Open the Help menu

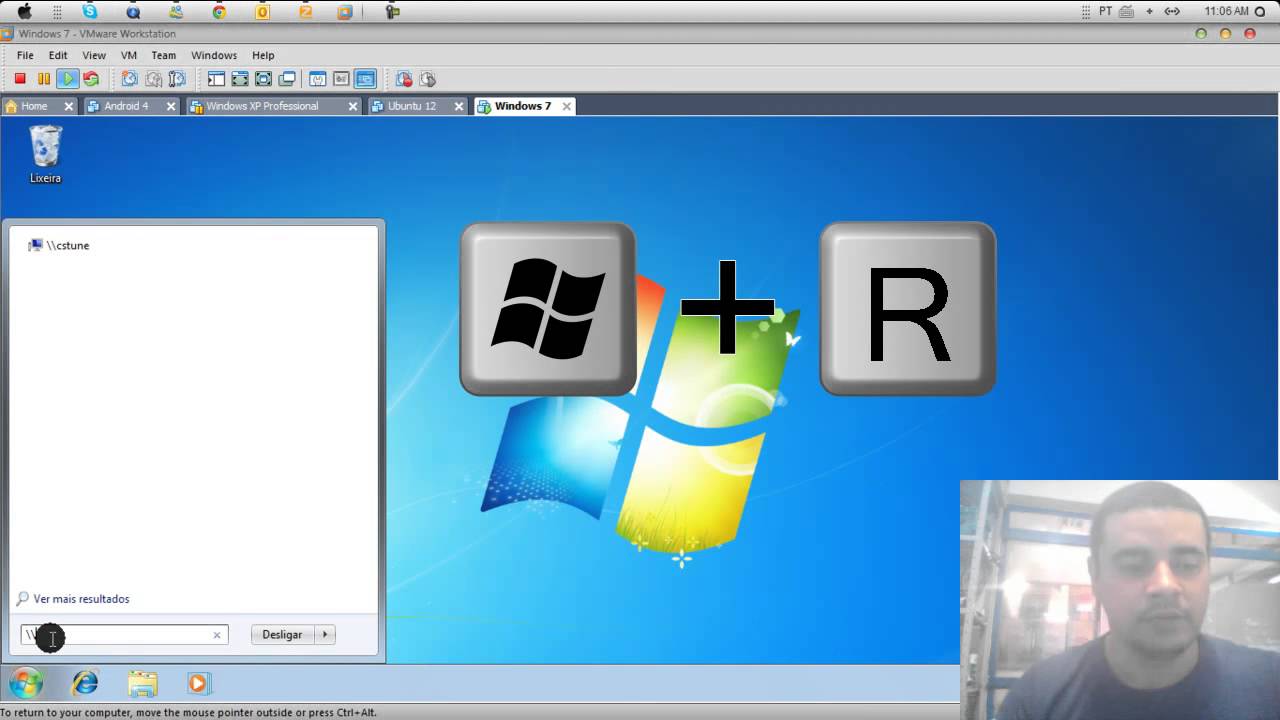(x=263, y=55)
